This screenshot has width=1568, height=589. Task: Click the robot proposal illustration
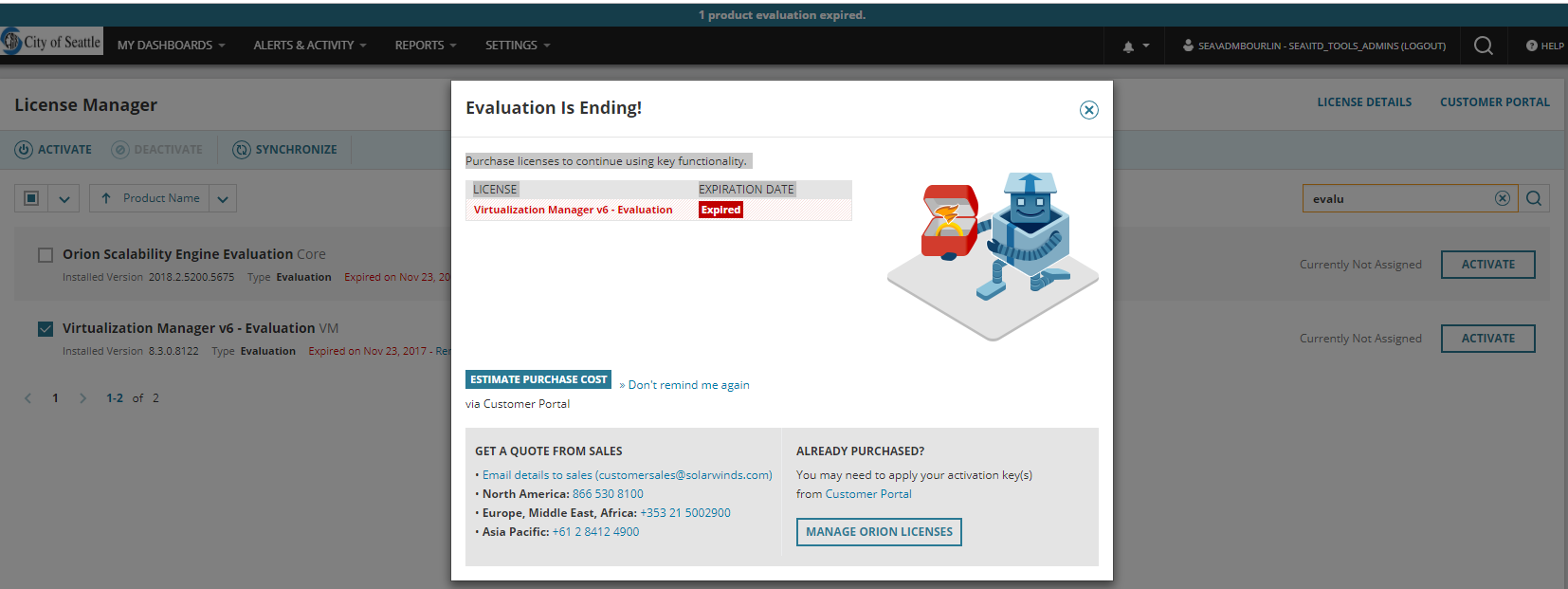coord(992,256)
